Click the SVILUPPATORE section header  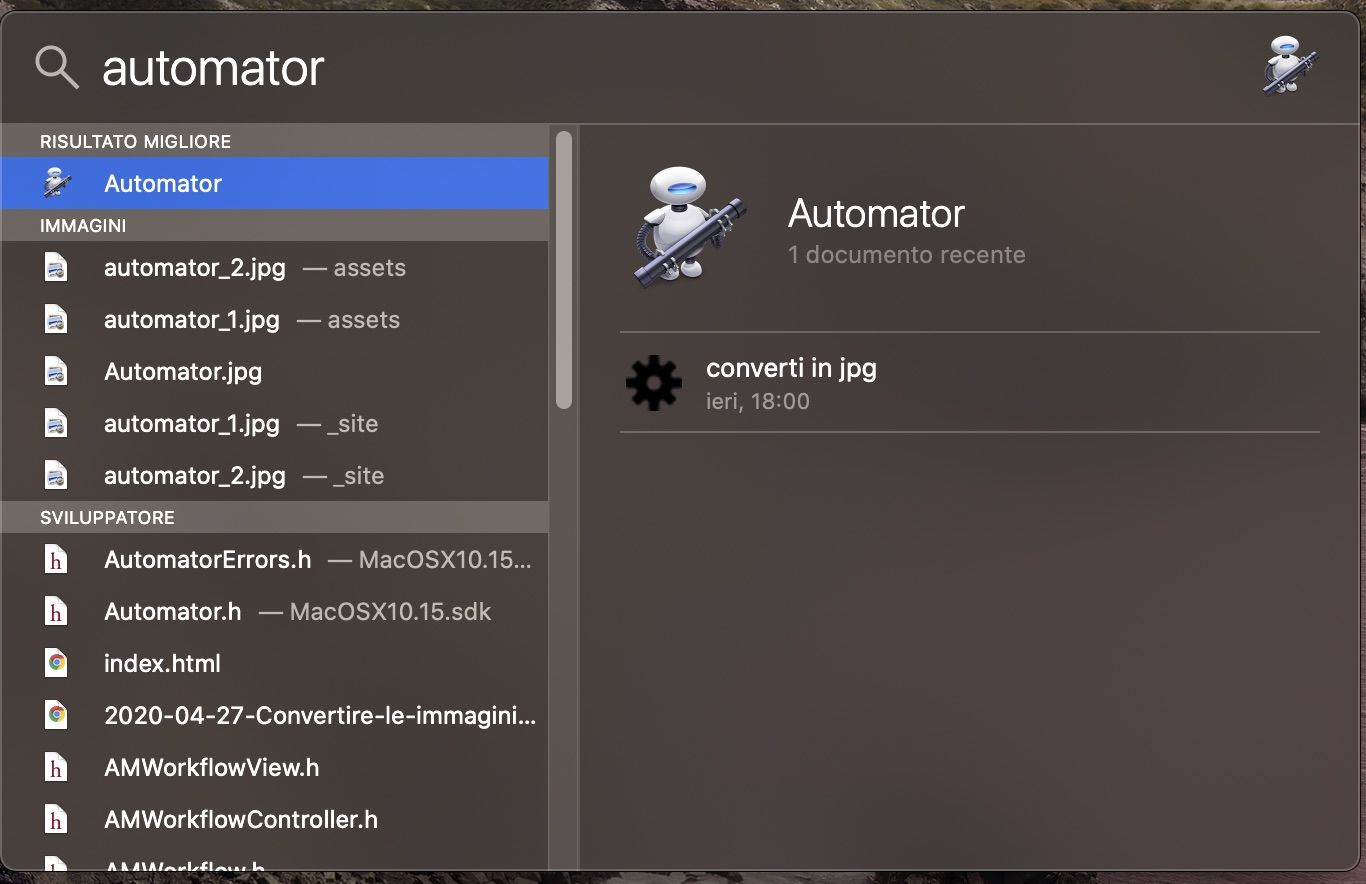275,518
